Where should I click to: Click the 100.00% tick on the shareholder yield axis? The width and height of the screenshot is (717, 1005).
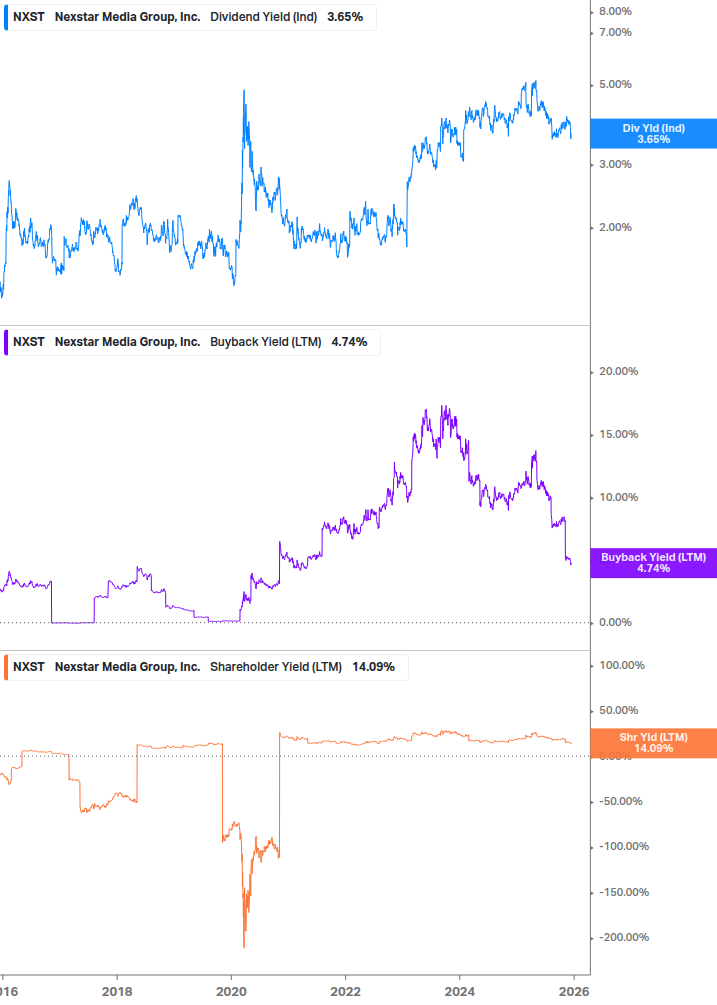pos(622,665)
